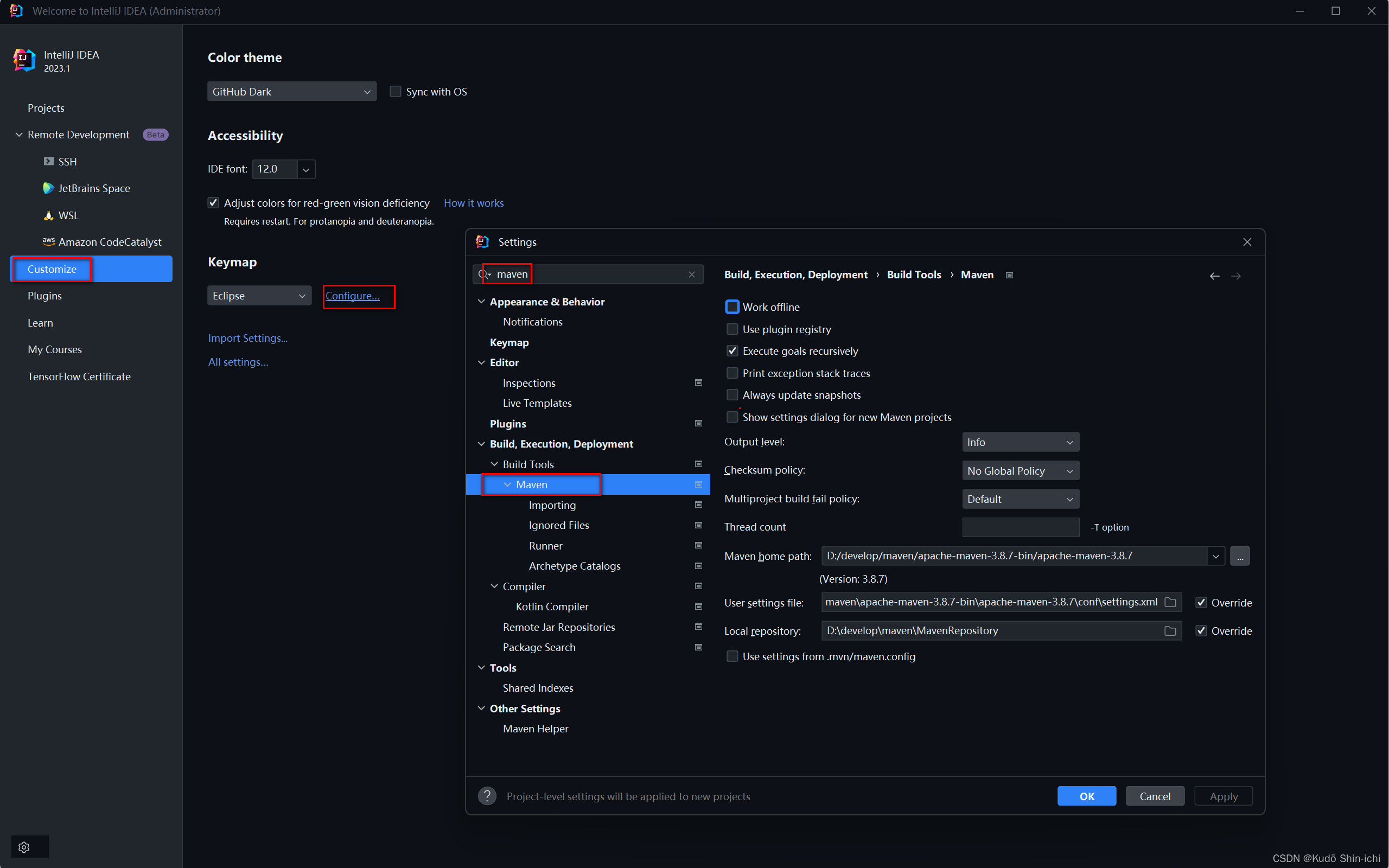This screenshot has width=1389, height=868.
Task: Enable Print exception stack traces
Action: (x=732, y=373)
